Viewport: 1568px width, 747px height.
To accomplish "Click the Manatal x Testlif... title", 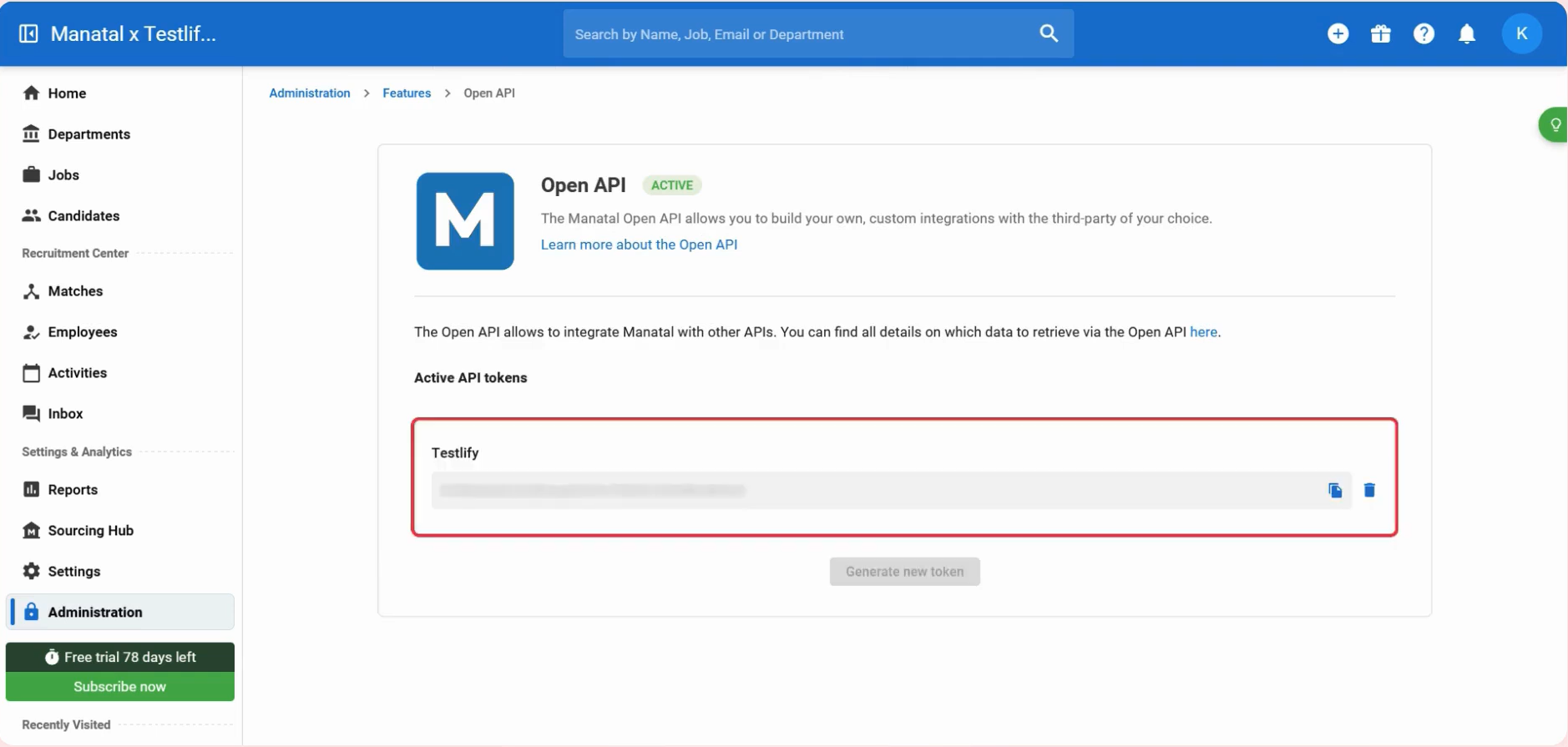I will 134,34.
